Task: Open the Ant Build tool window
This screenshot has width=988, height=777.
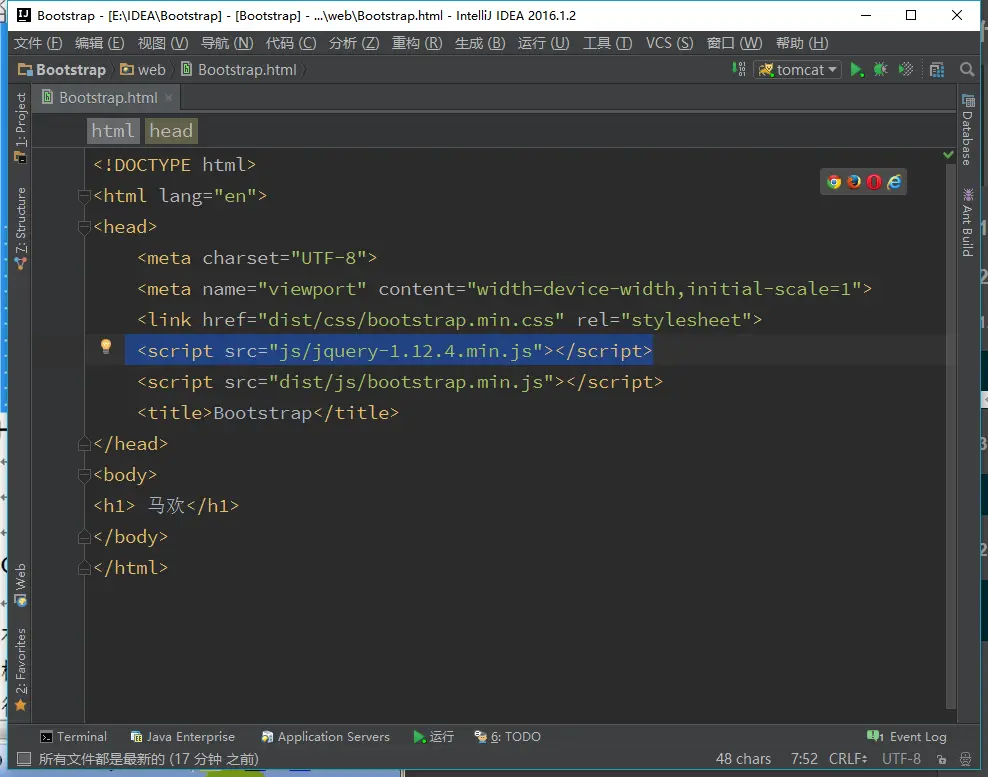Action: tap(967, 222)
